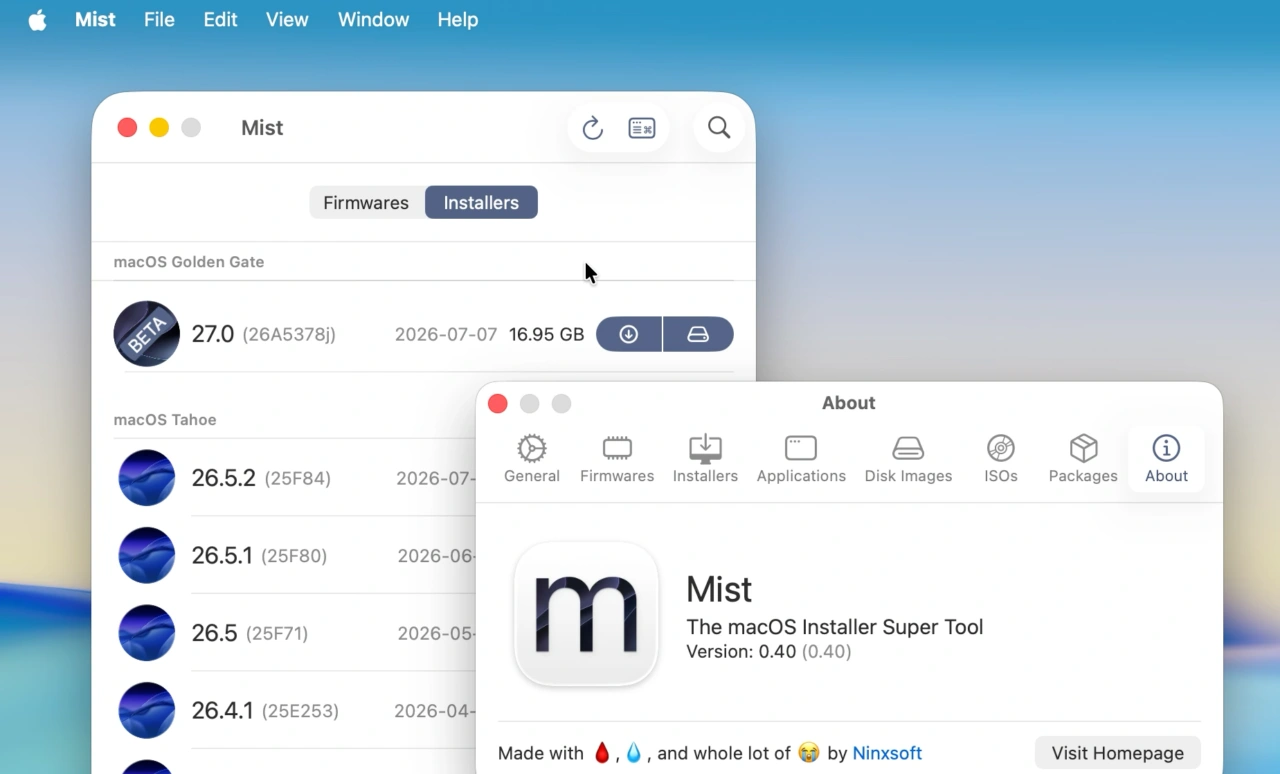This screenshot has width=1280, height=774.
Task: Click the Visit Homepage button
Action: (x=1117, y=753)
